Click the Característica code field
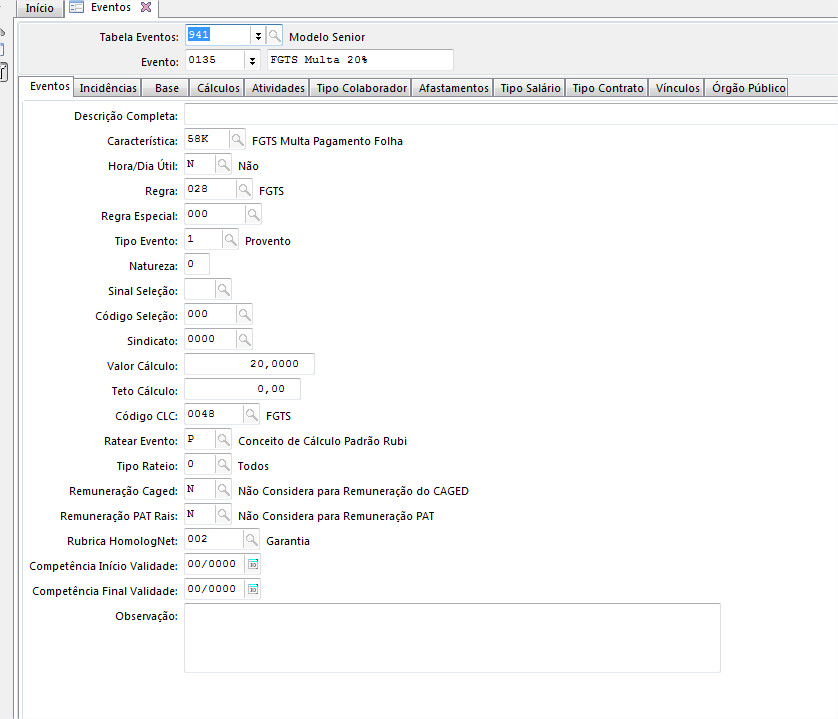The width and height of the screenshot is (838, 719). [207, 140]
